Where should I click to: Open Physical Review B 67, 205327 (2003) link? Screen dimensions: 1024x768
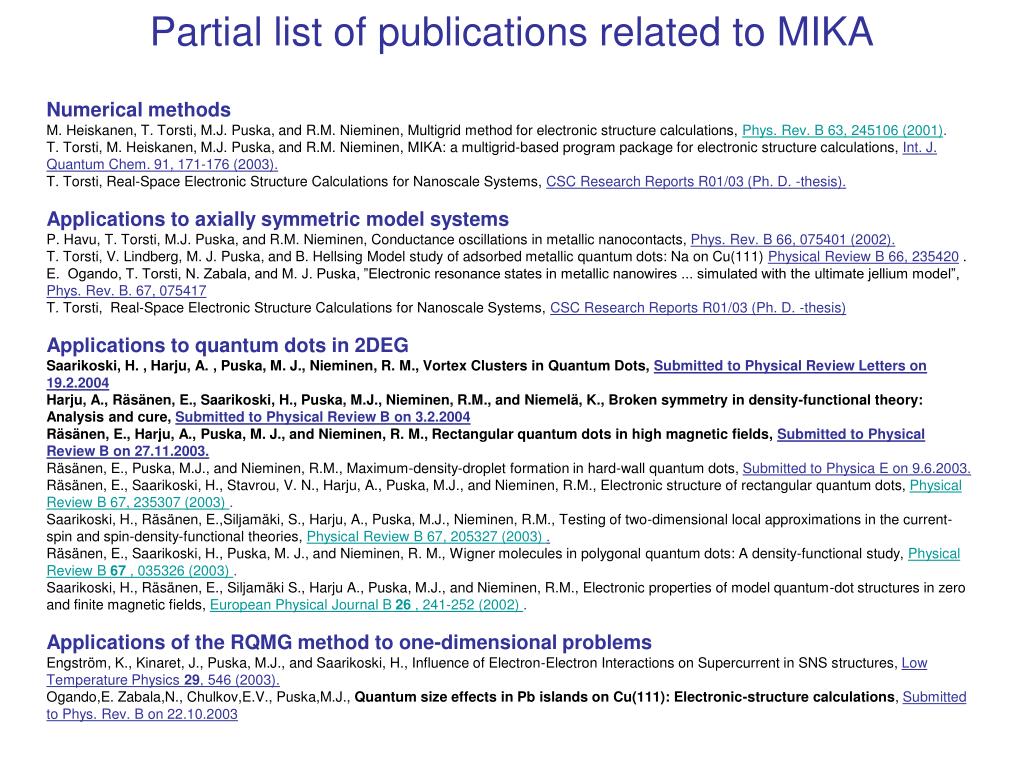(x=428, y=536)
